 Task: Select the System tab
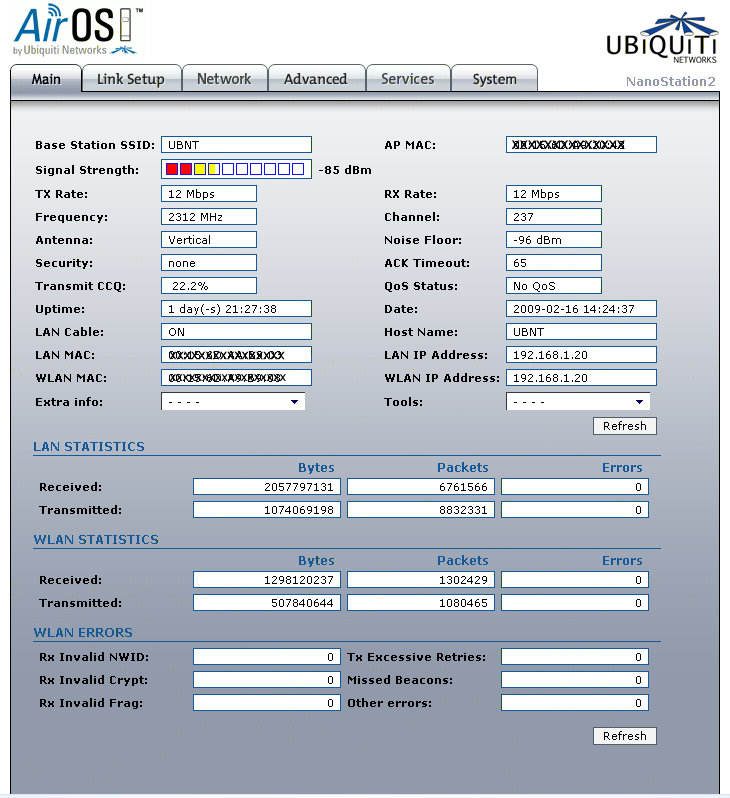494,79
